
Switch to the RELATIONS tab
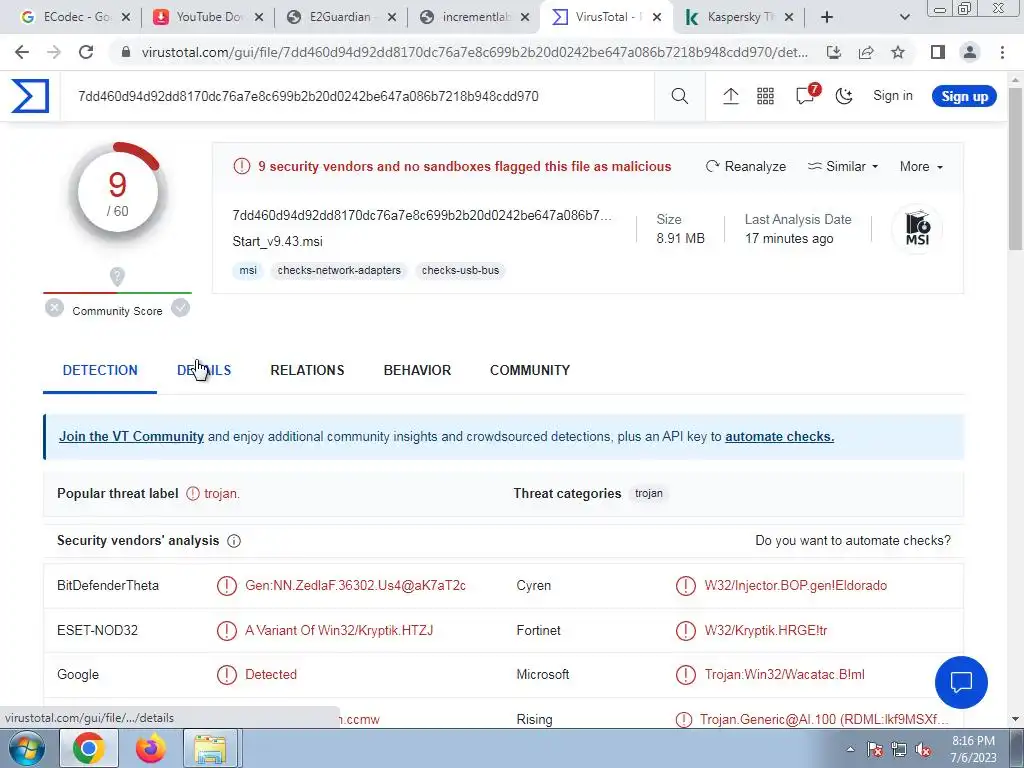pos(307,370)
